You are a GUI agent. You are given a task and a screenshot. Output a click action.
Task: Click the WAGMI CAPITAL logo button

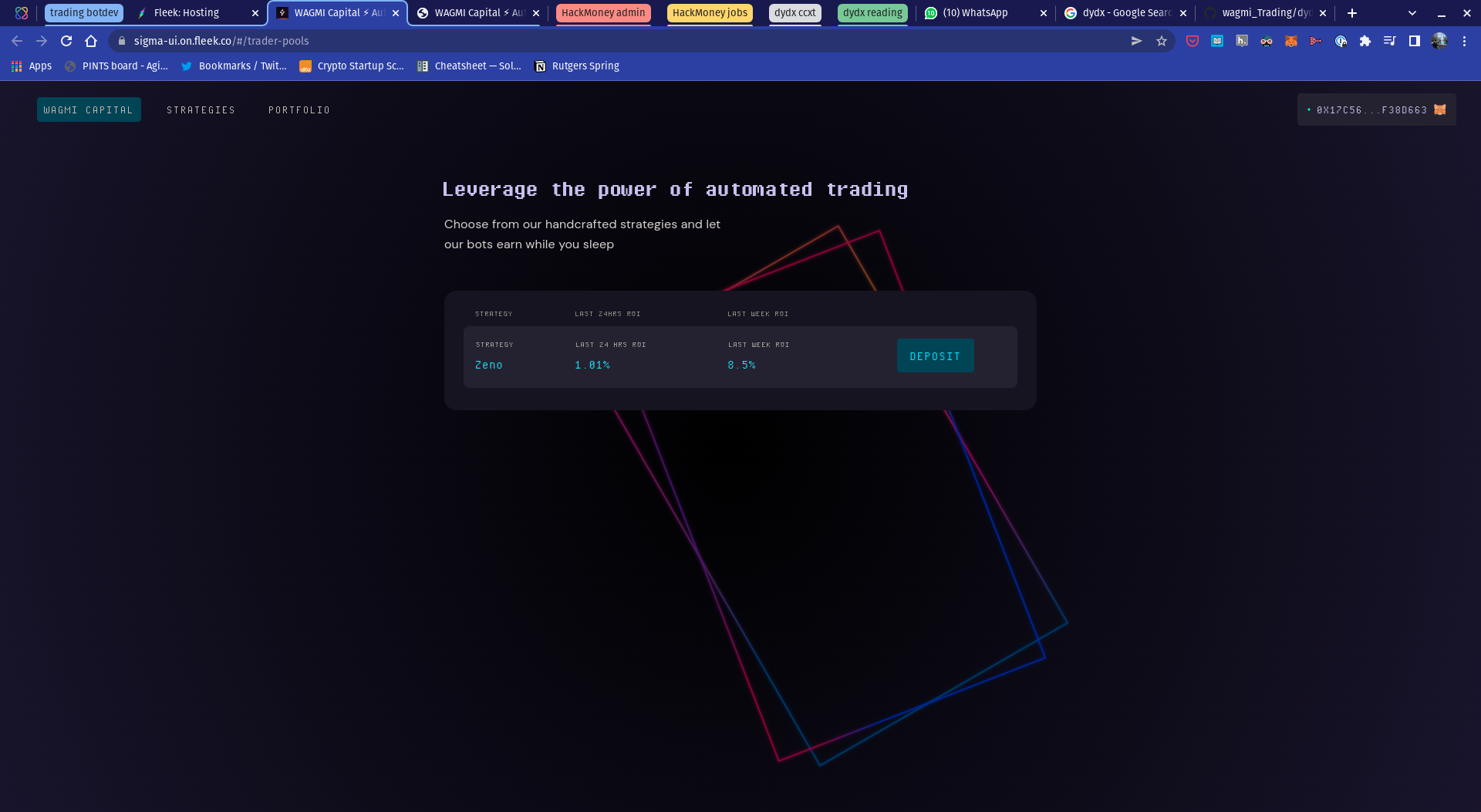(x=89, y=110)
